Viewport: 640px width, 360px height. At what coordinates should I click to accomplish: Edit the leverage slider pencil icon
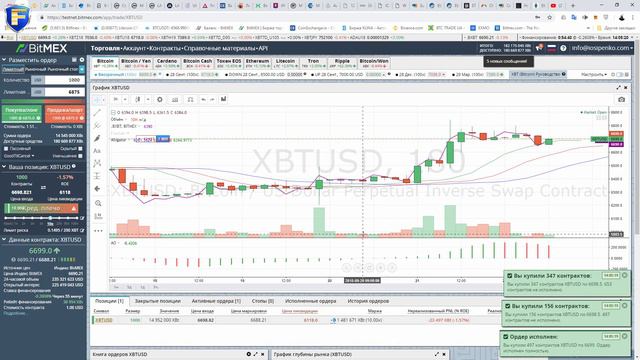tap(82, 218)
